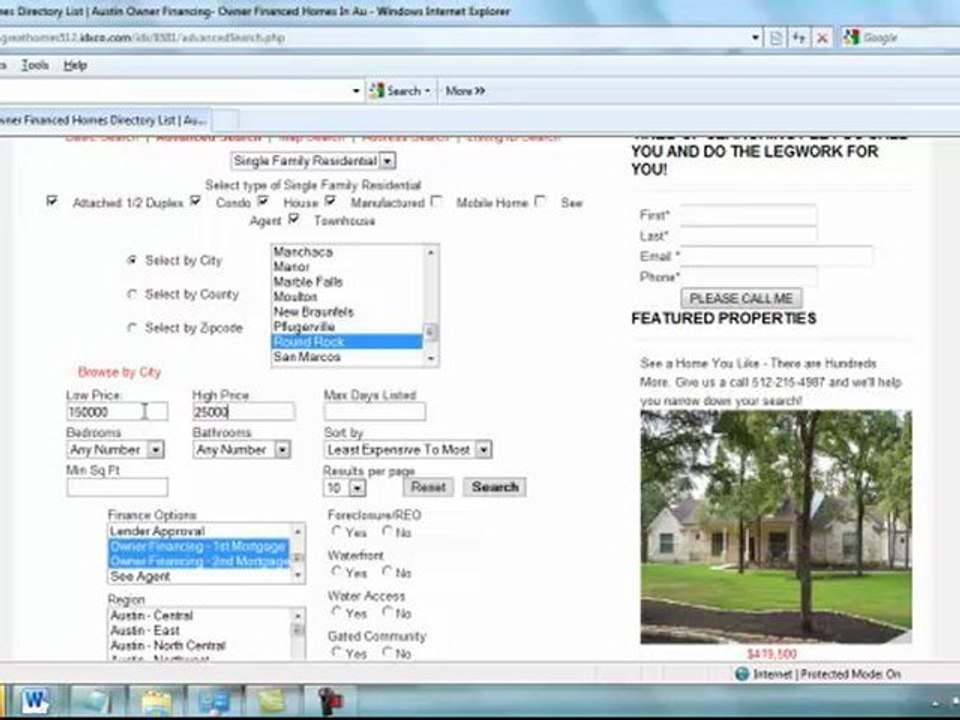
Task: Click the Finance Options scrollbar up arrow
Action: [x=298, y=531]
